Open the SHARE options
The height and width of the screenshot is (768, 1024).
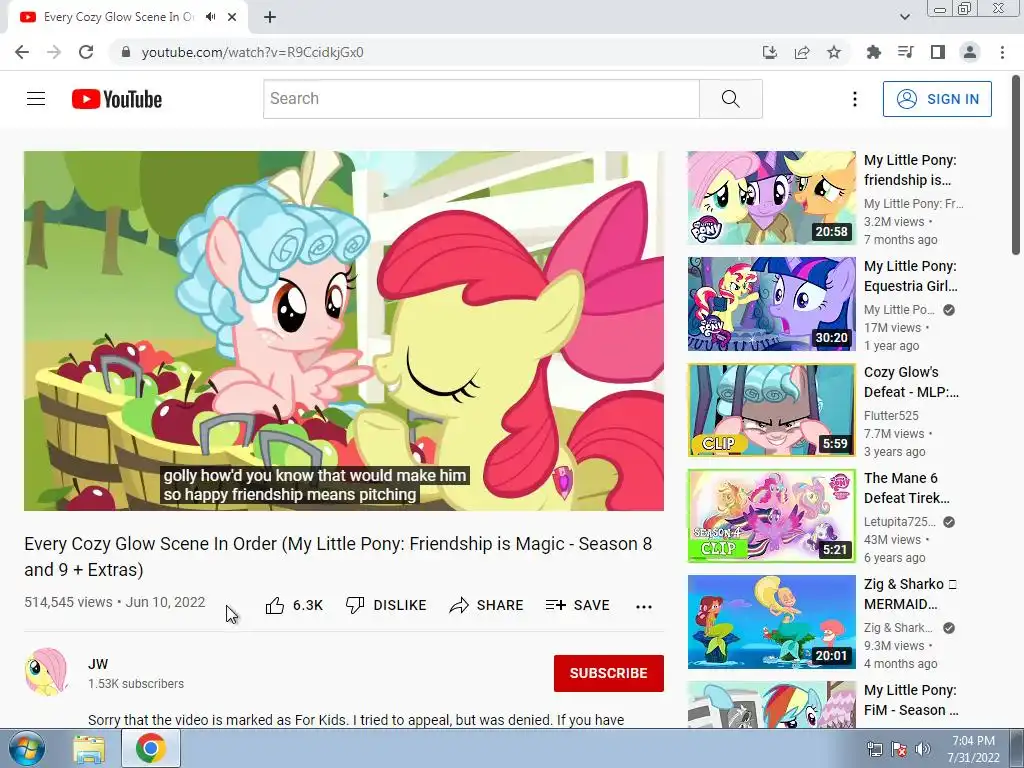coord(487,605)
